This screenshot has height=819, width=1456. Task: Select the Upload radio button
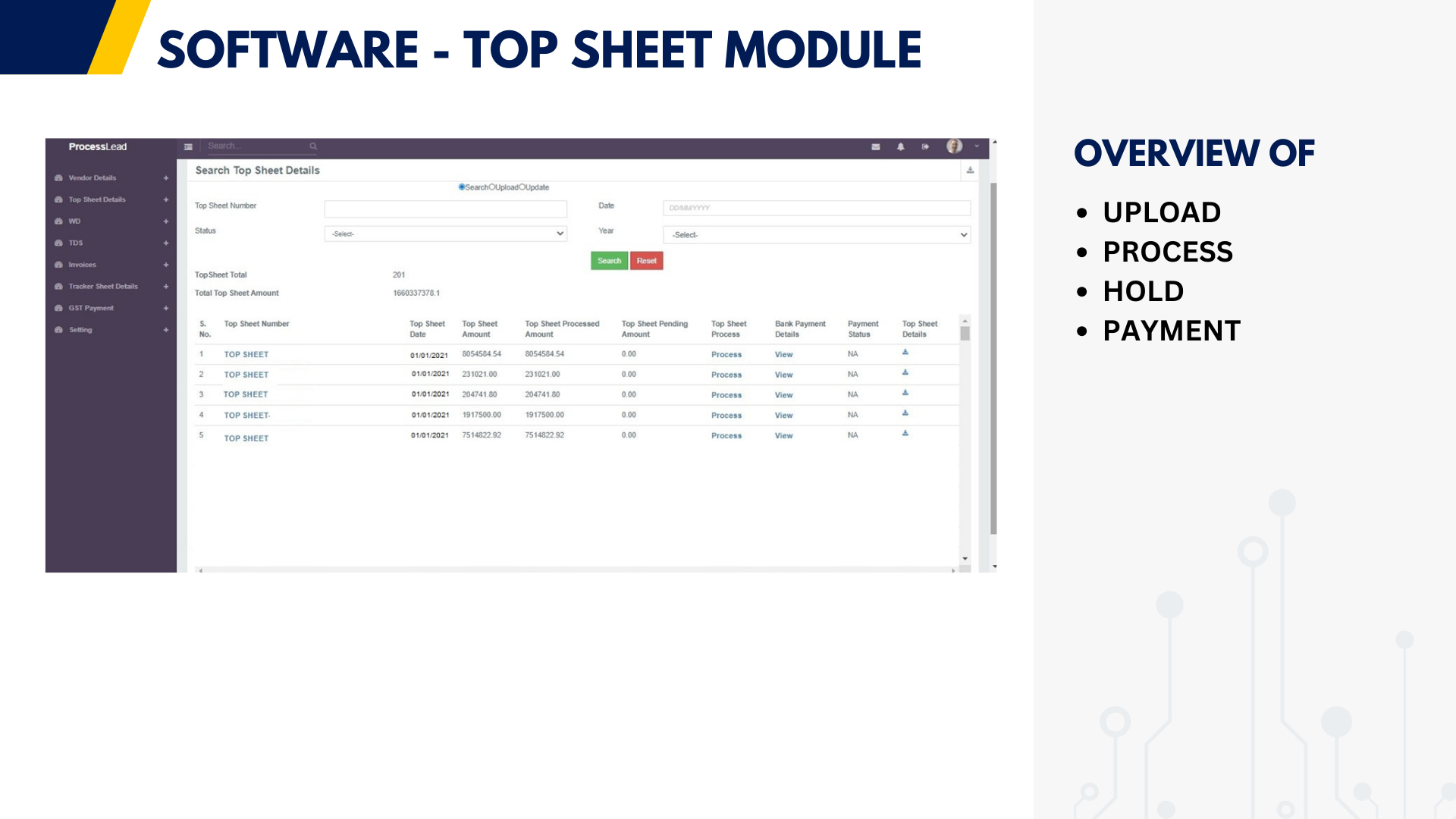pos(492,187)
